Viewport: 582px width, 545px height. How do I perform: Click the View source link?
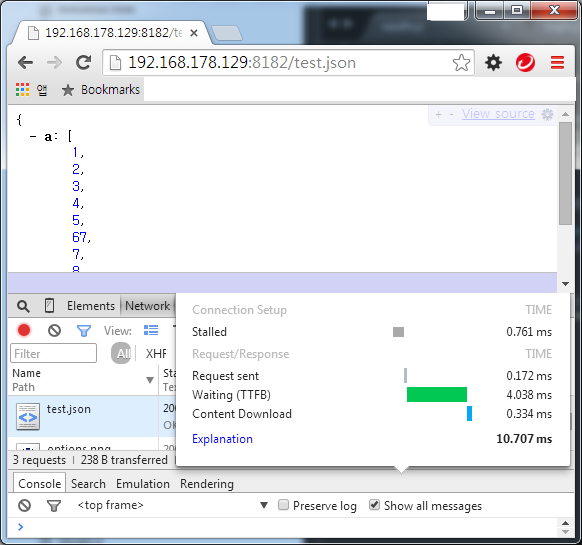[498, 114]
